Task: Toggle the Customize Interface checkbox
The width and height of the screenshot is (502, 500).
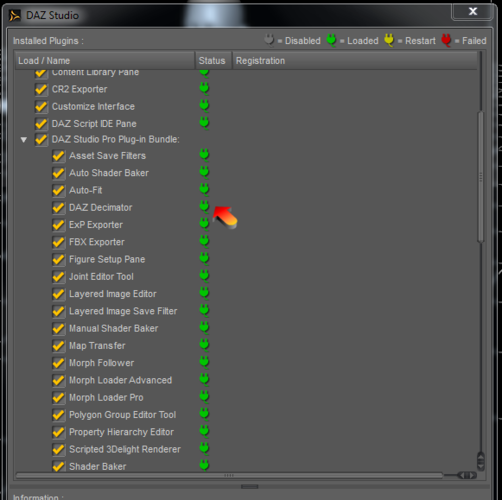Action: pyautogui.click(x=41, y=107)
